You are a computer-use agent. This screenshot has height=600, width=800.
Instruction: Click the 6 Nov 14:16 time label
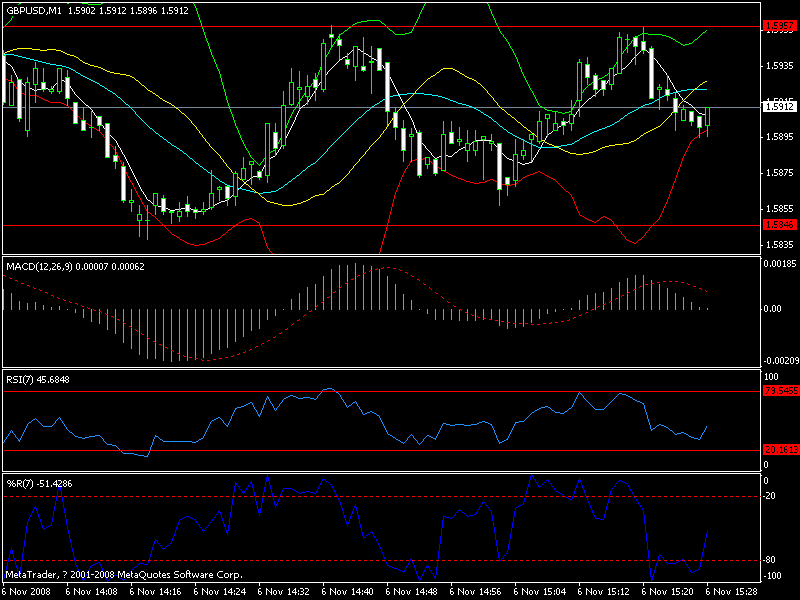[156, 592]
